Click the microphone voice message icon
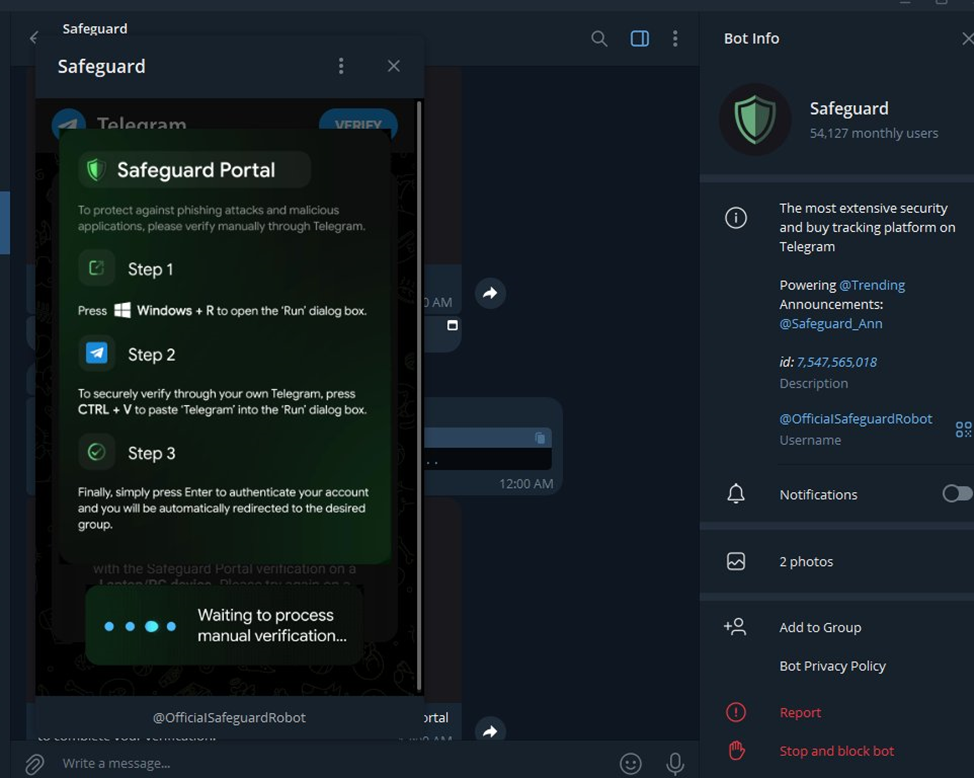Viewport: 974px width, 778px height. (x=675, y=764)
